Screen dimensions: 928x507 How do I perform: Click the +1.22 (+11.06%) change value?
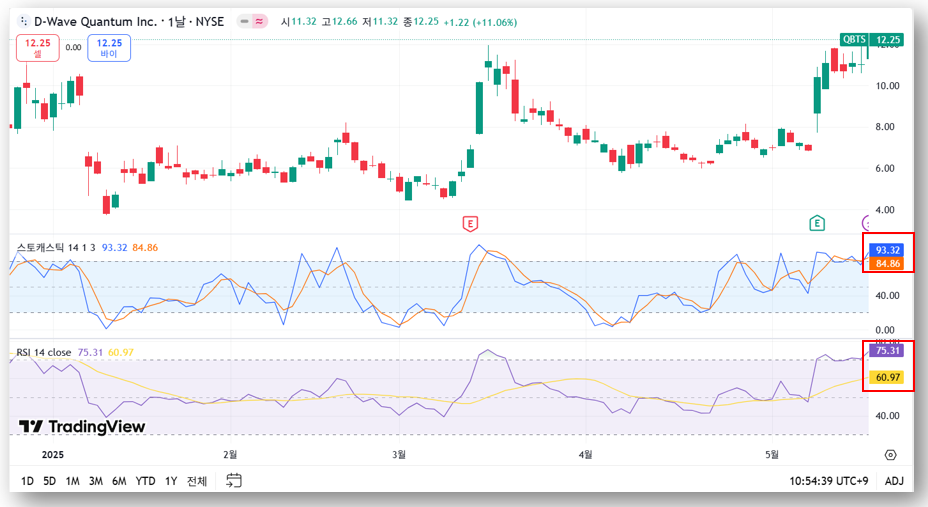[x=480, y=22]
